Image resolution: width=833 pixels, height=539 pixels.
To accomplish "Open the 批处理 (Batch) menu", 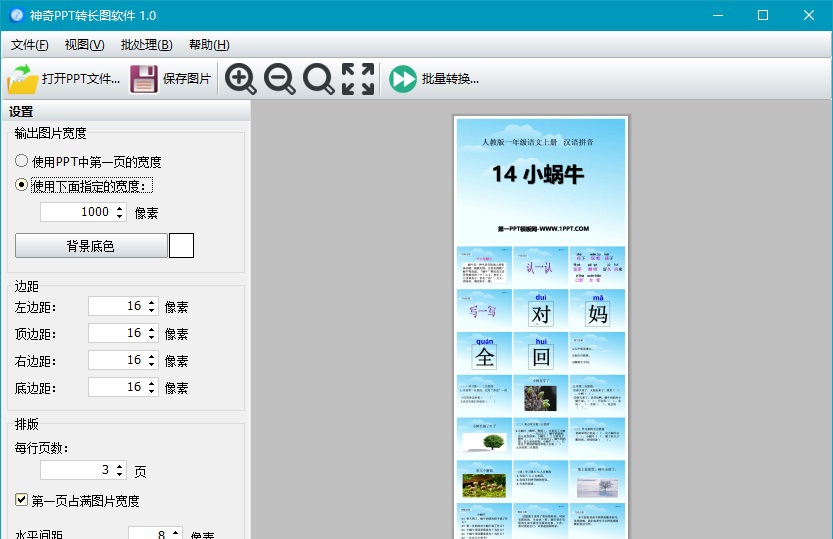I will pos(146,45).
